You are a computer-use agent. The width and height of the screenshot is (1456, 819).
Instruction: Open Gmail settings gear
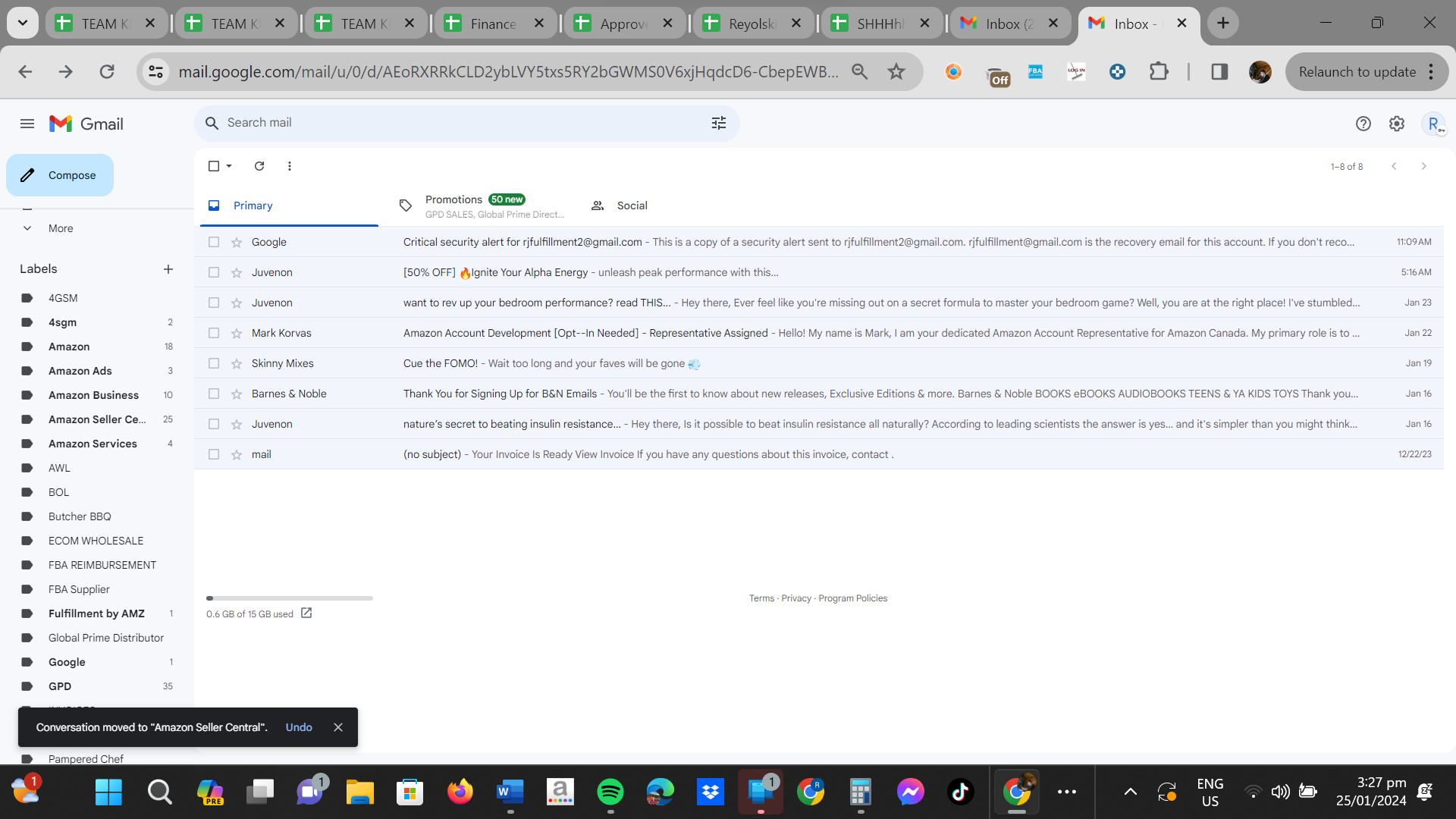pos(1397,124)
